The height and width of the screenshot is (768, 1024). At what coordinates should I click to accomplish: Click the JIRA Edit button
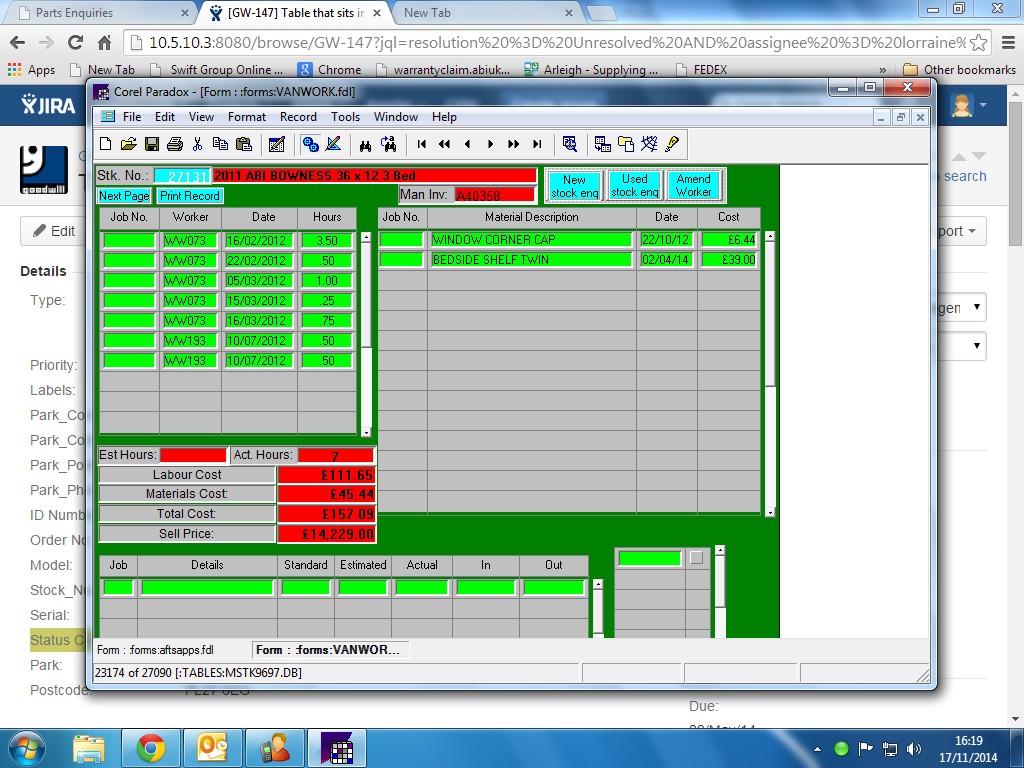click(54, 231)
